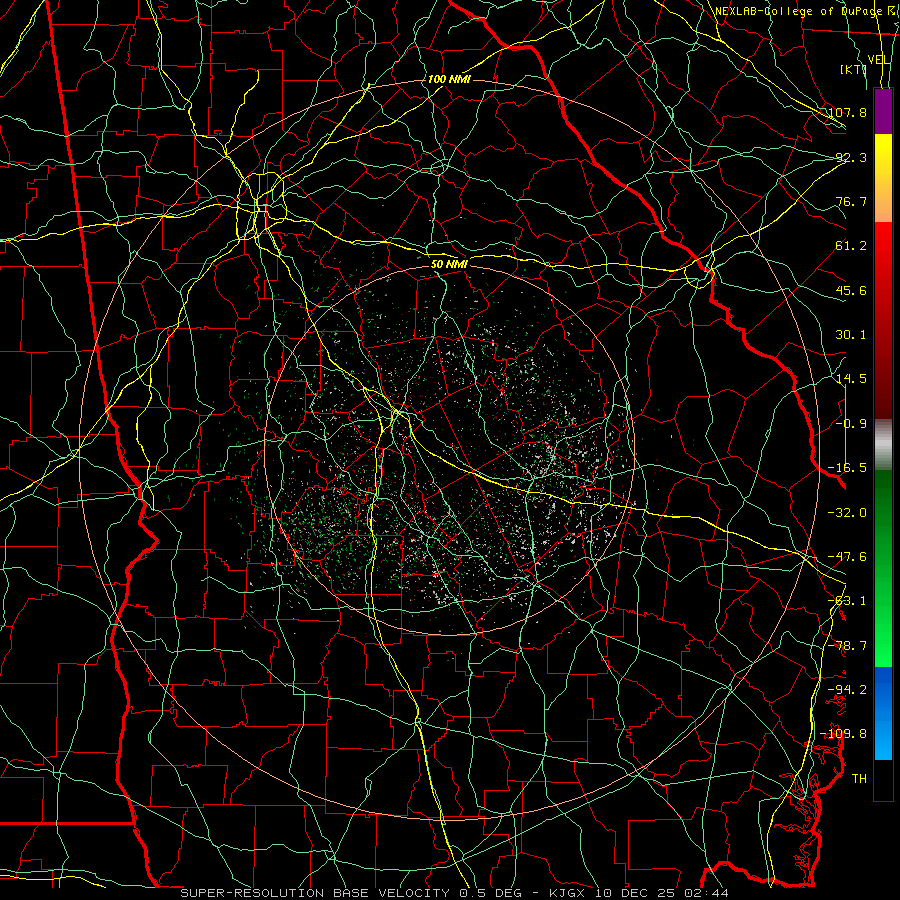Click the VEL legend title
Image resolution: width=900 pixels, height=900 pixels.
point(879,60)
